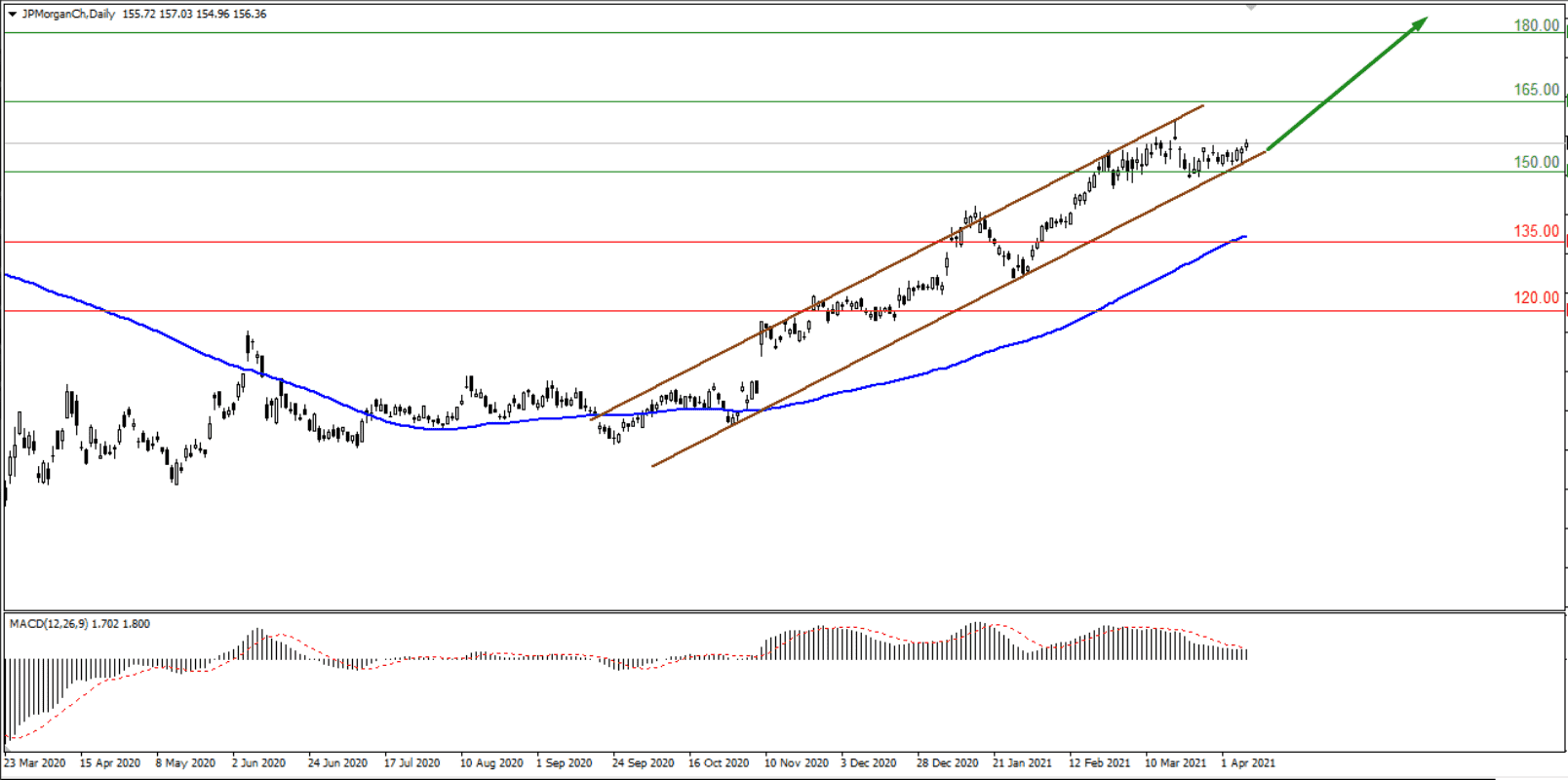Click the 1 Sep 2020 date label
The height and width of the screenshot is (780, 1568).
pyautogui.click(x=564, y=762)
